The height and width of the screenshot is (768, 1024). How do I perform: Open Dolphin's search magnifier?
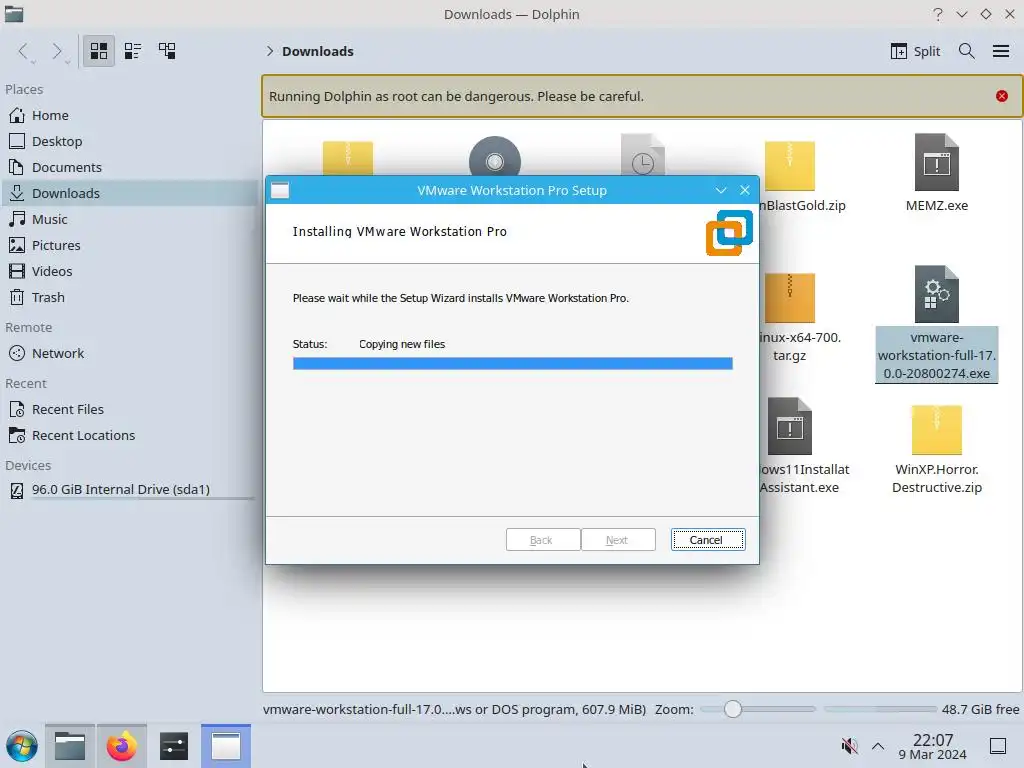967,51
